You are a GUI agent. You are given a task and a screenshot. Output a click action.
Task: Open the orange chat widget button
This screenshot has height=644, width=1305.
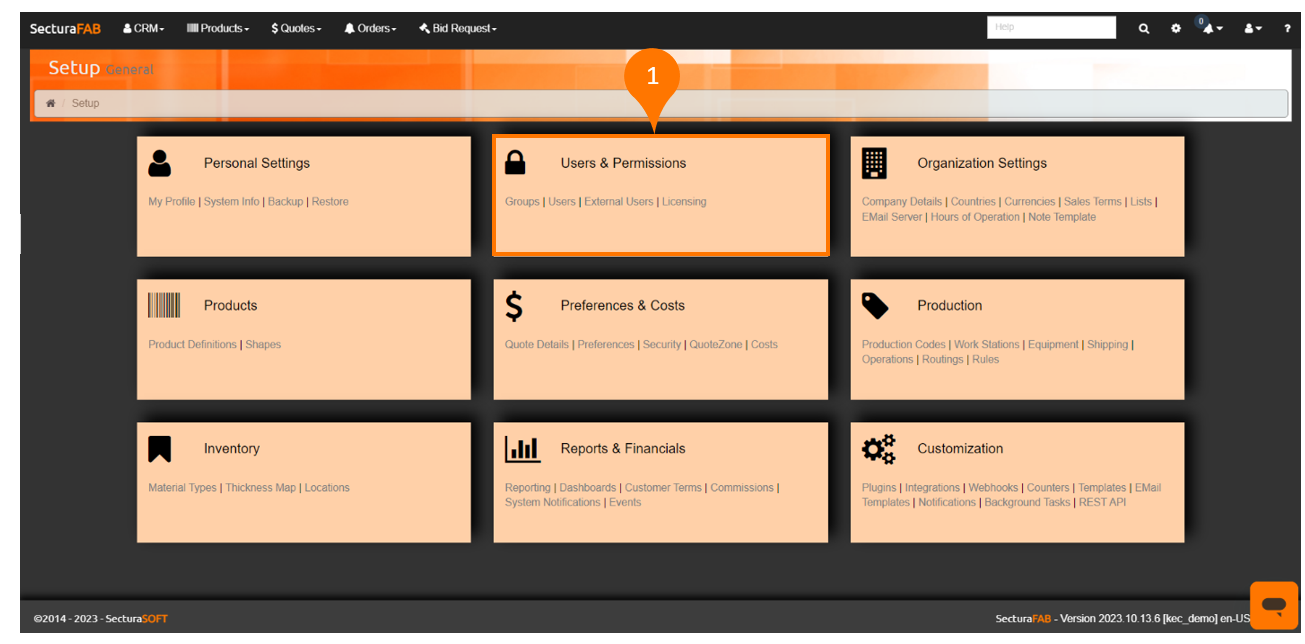[1273, 605]
